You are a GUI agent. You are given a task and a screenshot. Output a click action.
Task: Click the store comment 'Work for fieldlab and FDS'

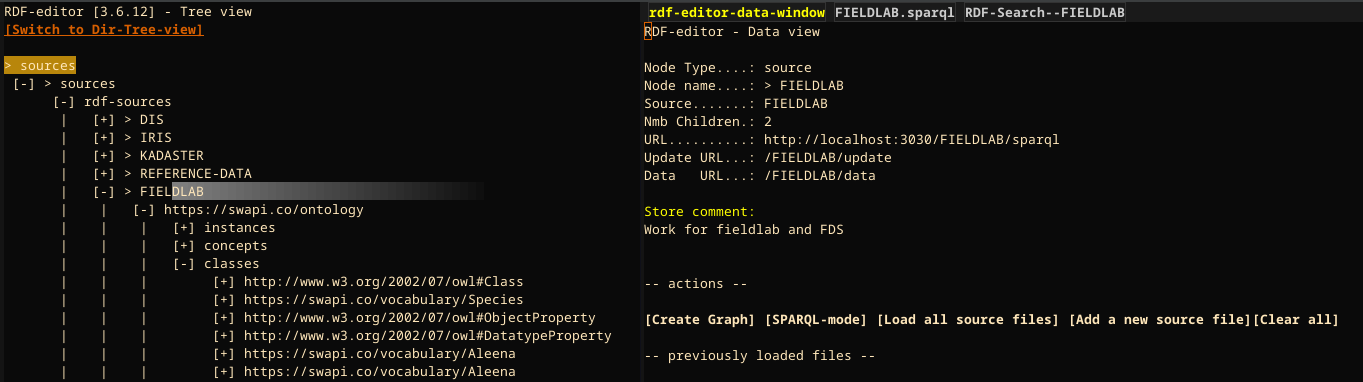[x=744, y=229]
